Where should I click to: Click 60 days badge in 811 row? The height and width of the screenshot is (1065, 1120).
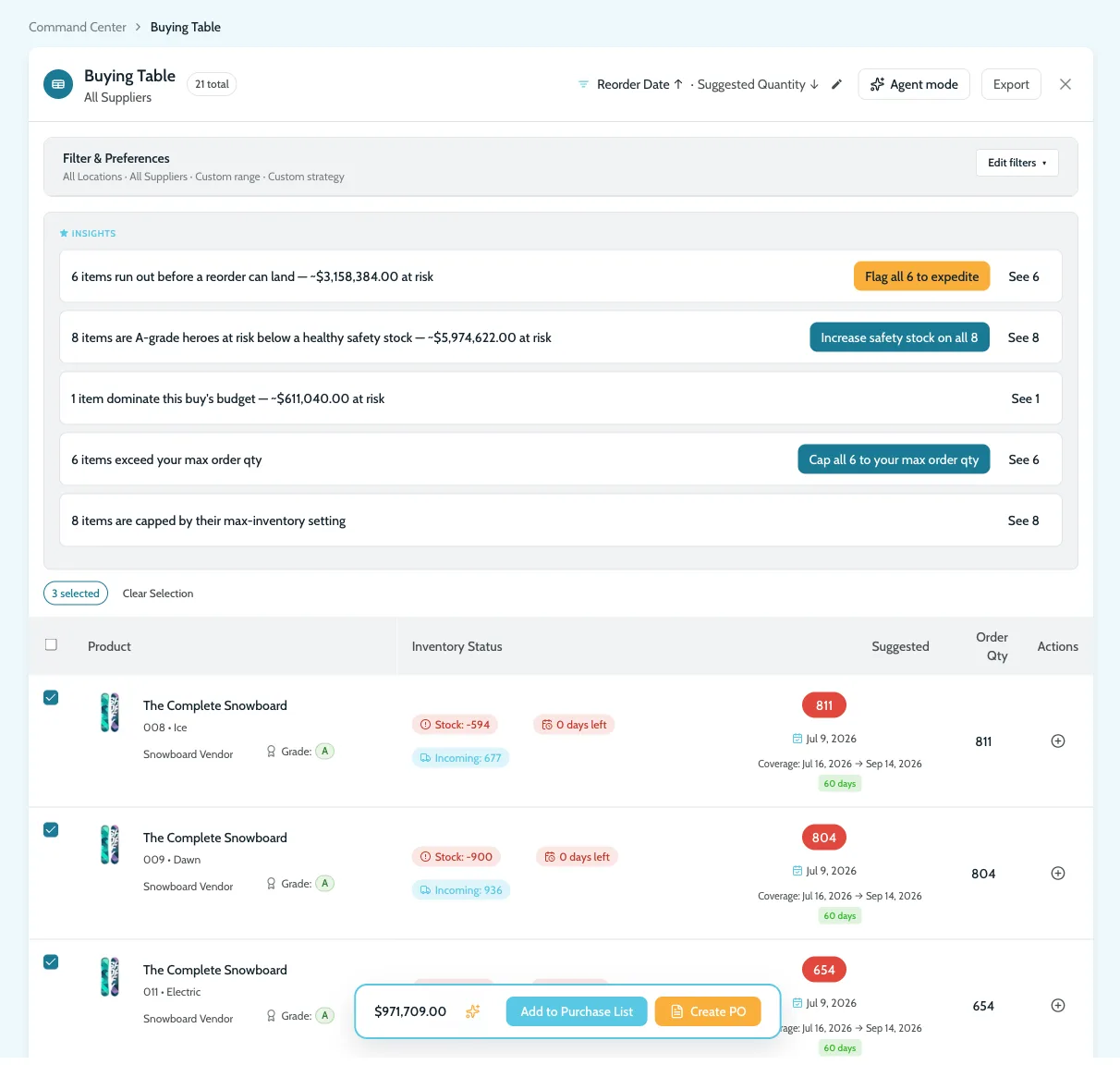point(840,783)
